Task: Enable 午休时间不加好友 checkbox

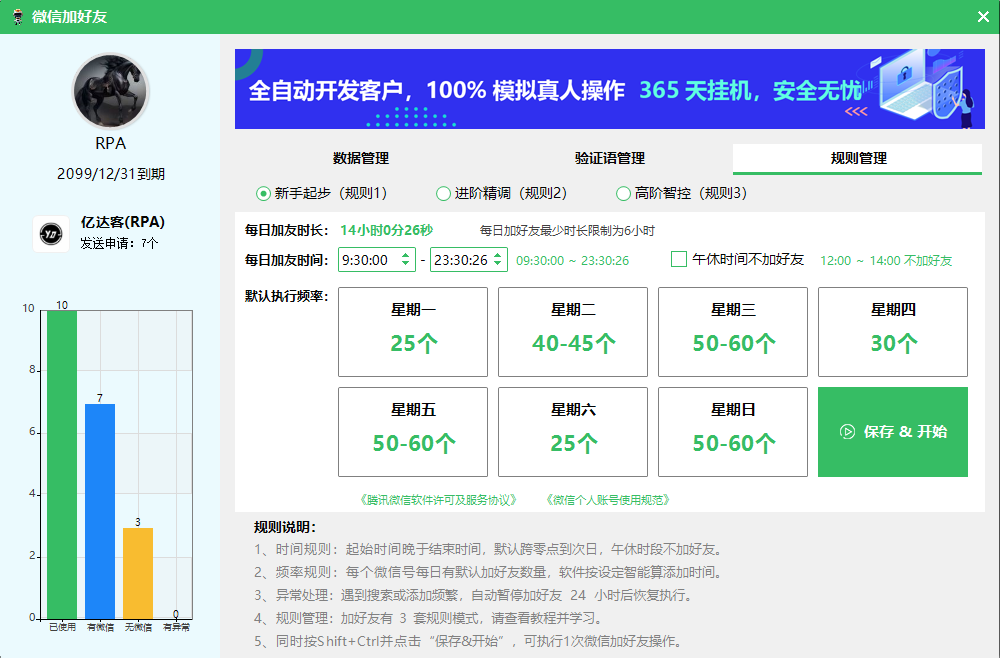Action: click(x=679, y=259)
